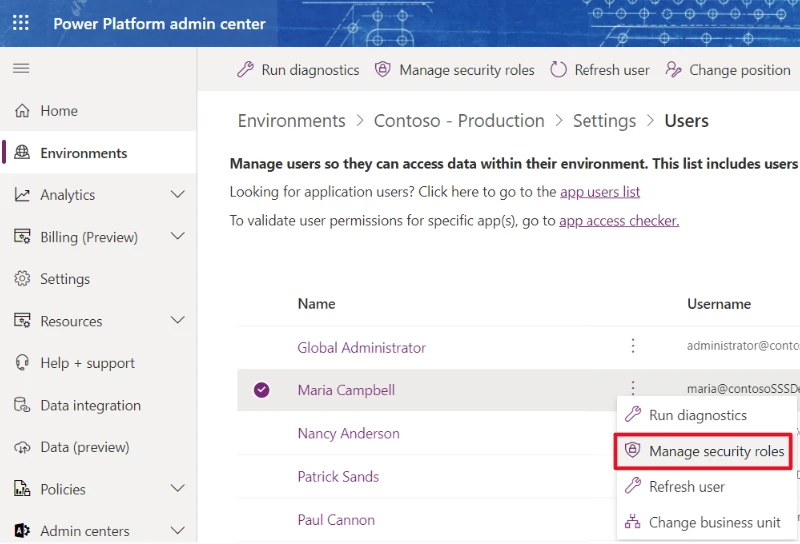
Task: Click Maria Campbell's three-dot menu icon
Action: click(633, 388)
